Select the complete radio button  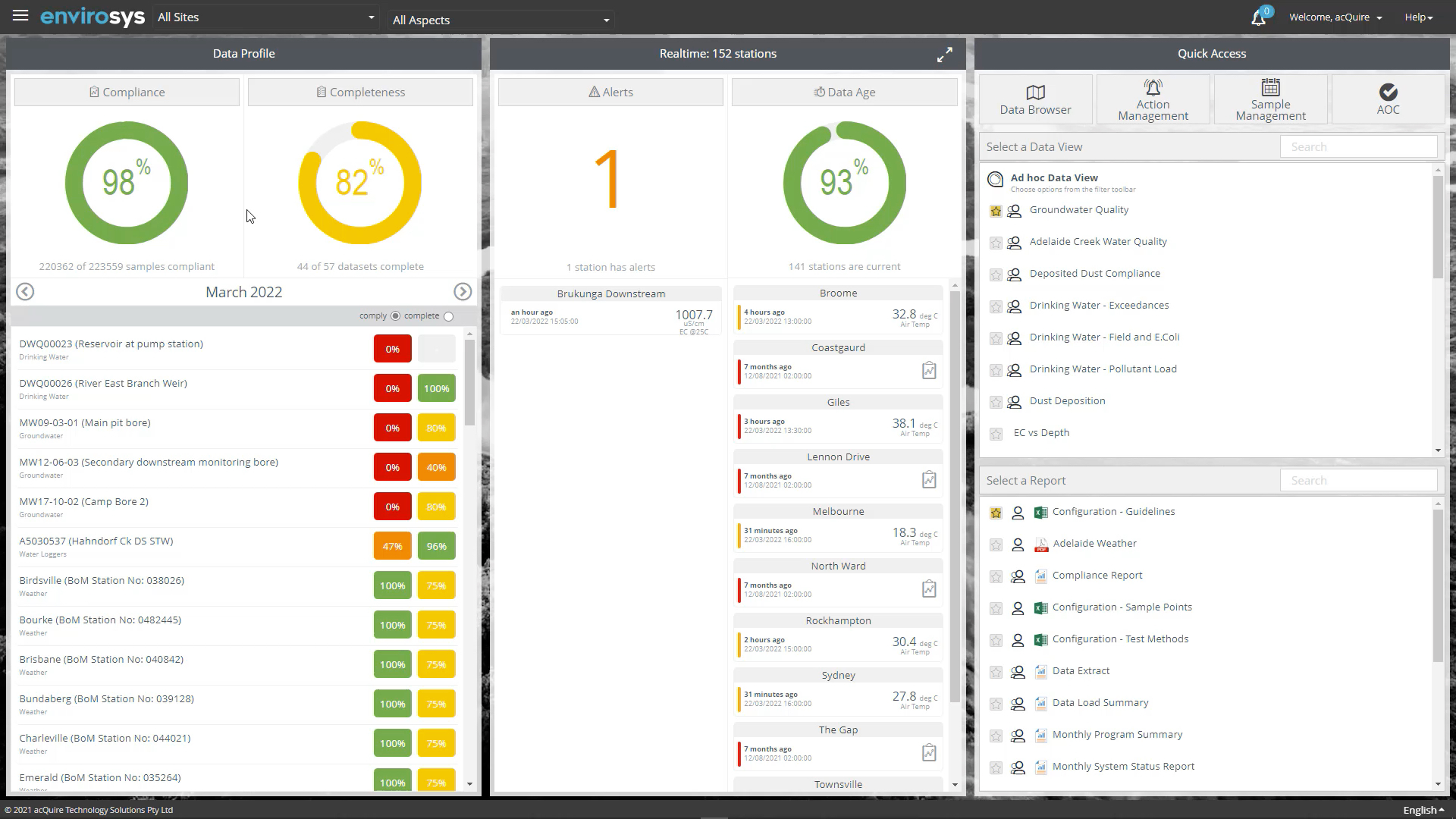tap(448, 316)
